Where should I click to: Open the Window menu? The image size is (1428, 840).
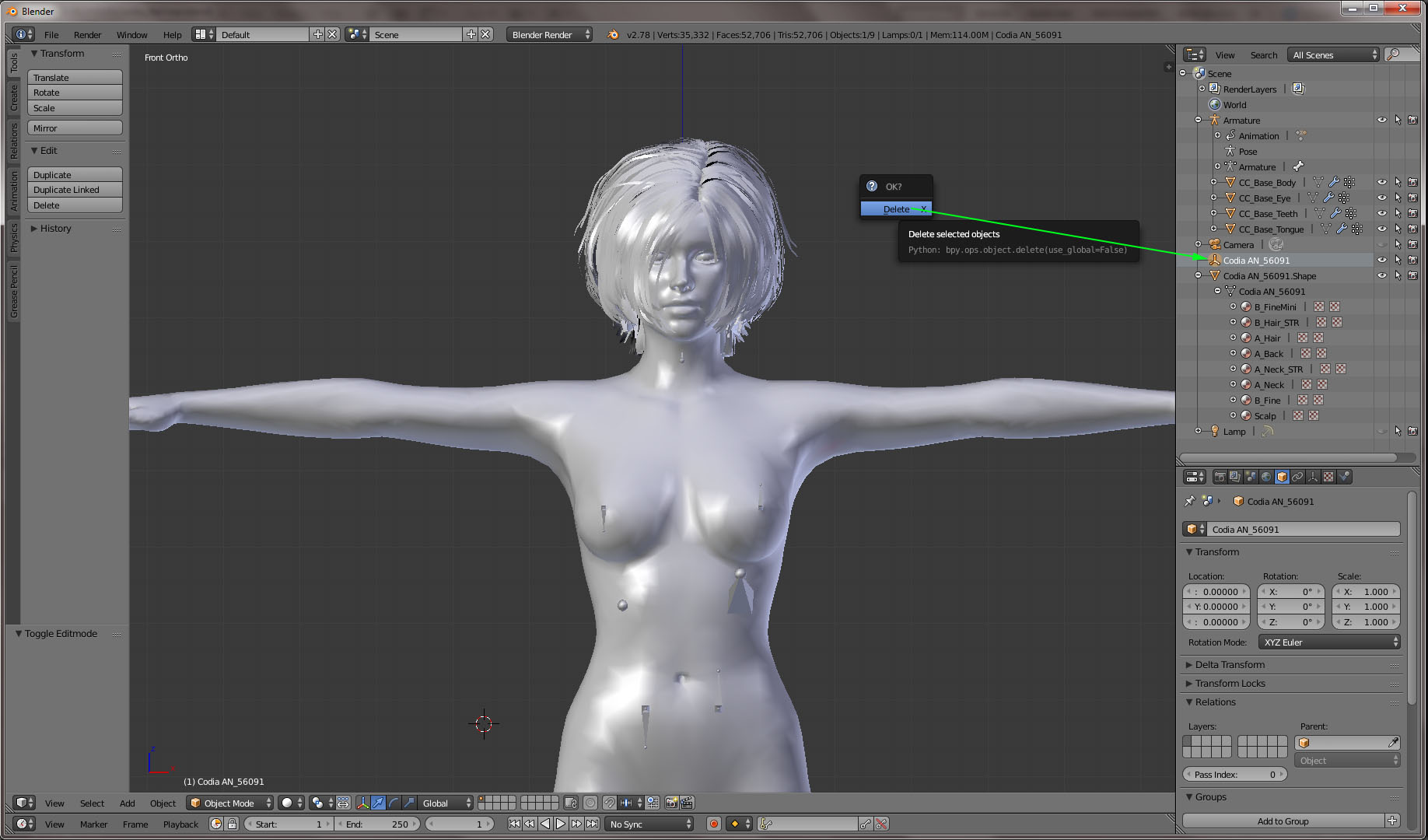point(131,34)
